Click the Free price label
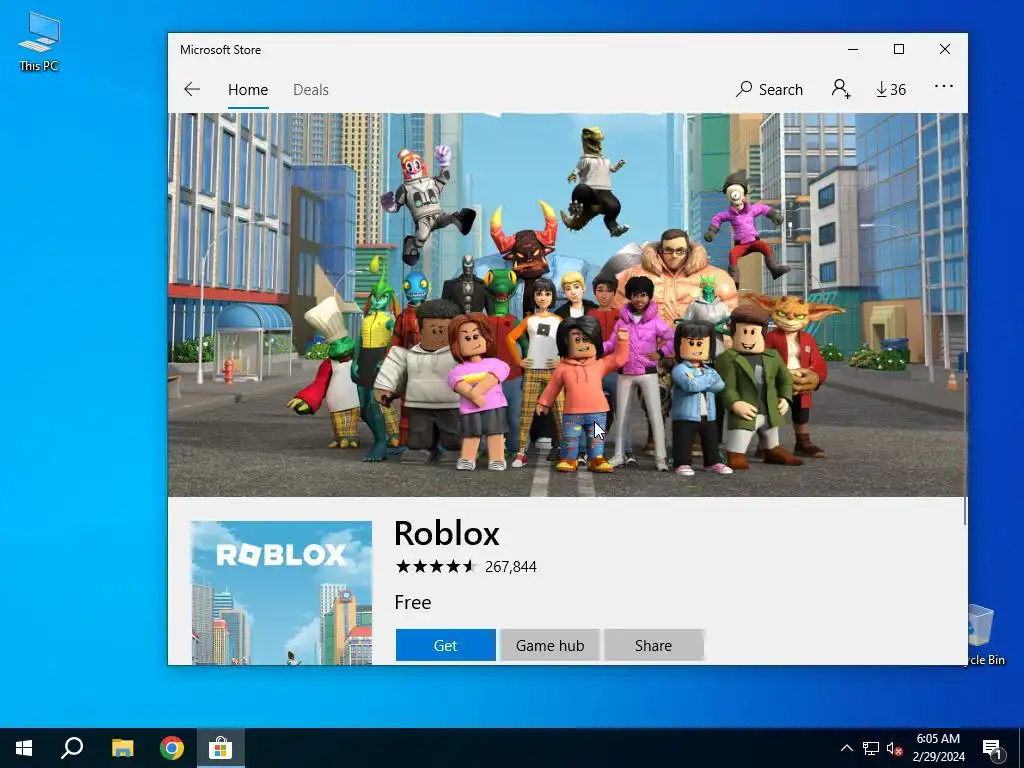The width and height of the screenshot is (1024, 768). click(413, 602)
